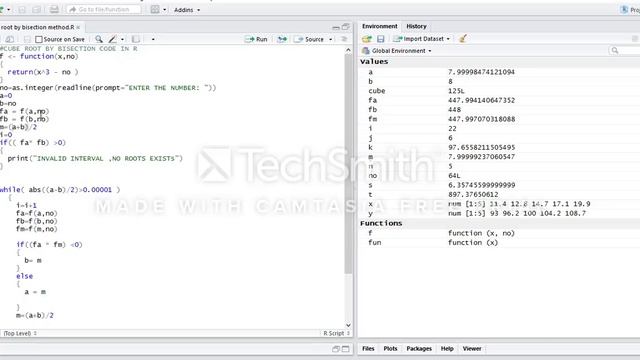The width and height of the screenshot is (640, 360).
Task: Click the readline prompt line in editor
Action: (x=108, y=88)
